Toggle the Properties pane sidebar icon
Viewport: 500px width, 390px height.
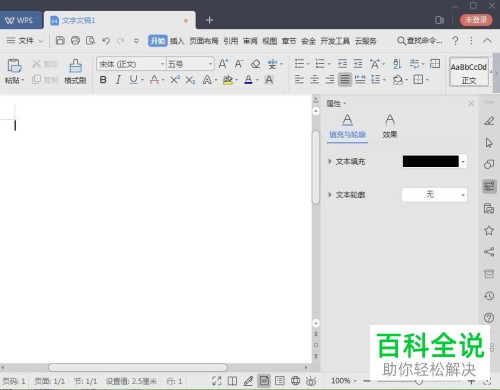point(489,186)
